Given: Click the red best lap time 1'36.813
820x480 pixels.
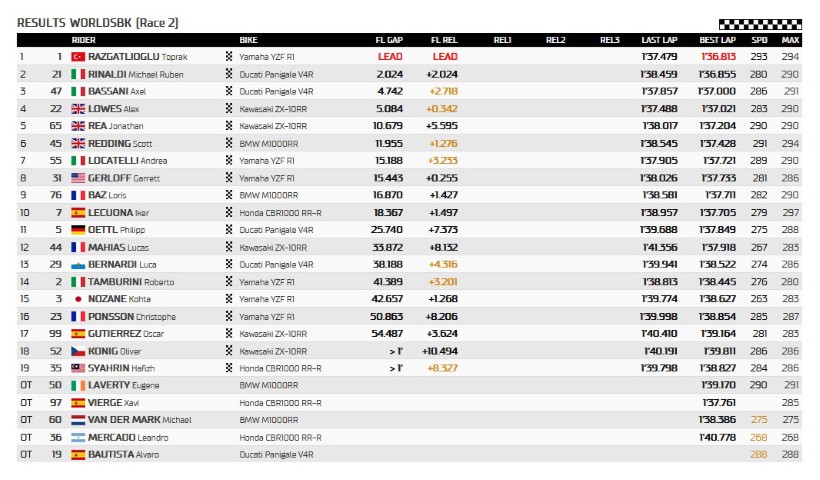Looking at the screenshot, I should 717,57.
